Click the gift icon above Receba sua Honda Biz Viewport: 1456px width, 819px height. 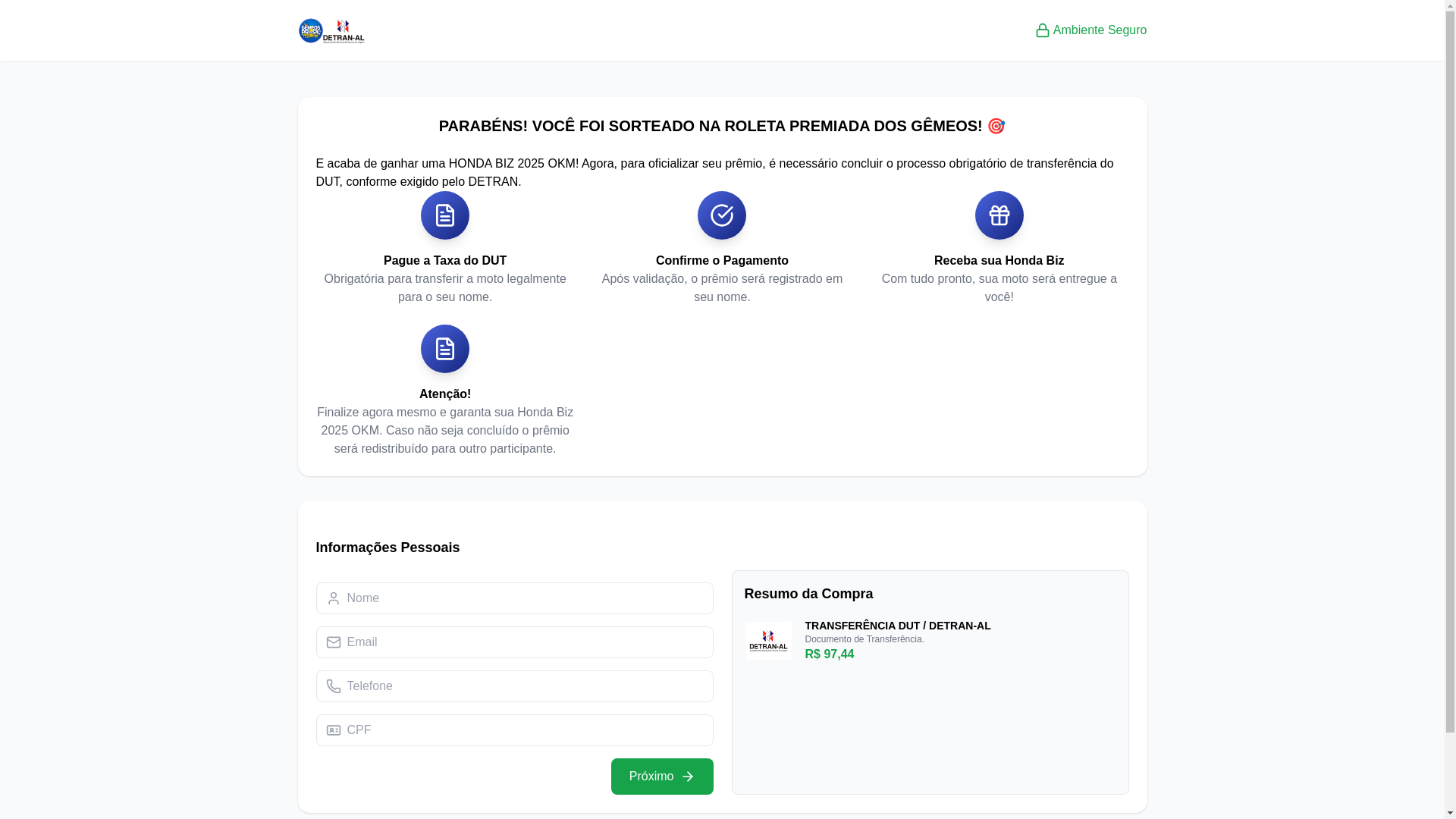[x=999, y=215]
